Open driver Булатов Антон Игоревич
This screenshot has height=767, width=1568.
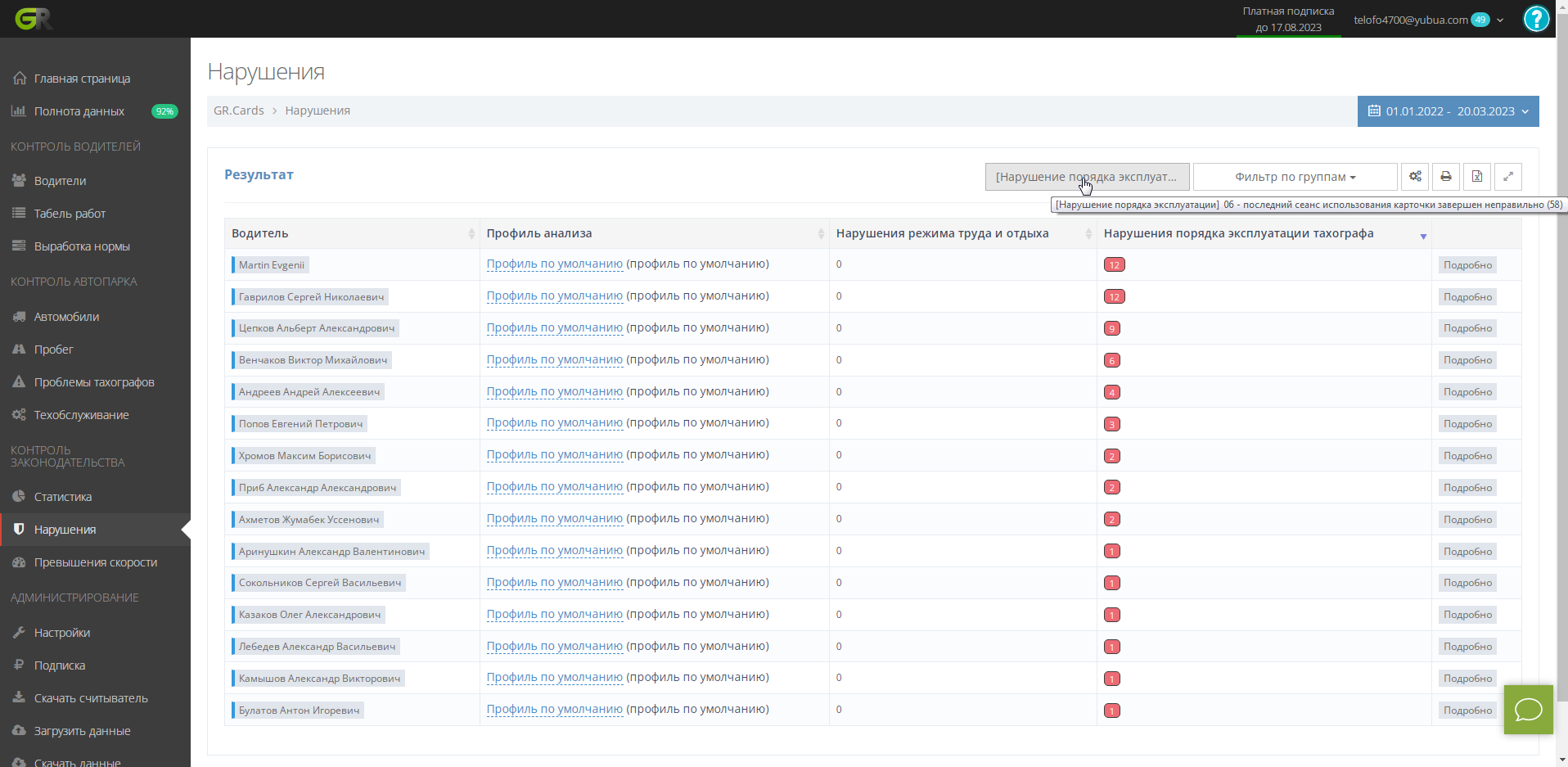tap(299, 711)
